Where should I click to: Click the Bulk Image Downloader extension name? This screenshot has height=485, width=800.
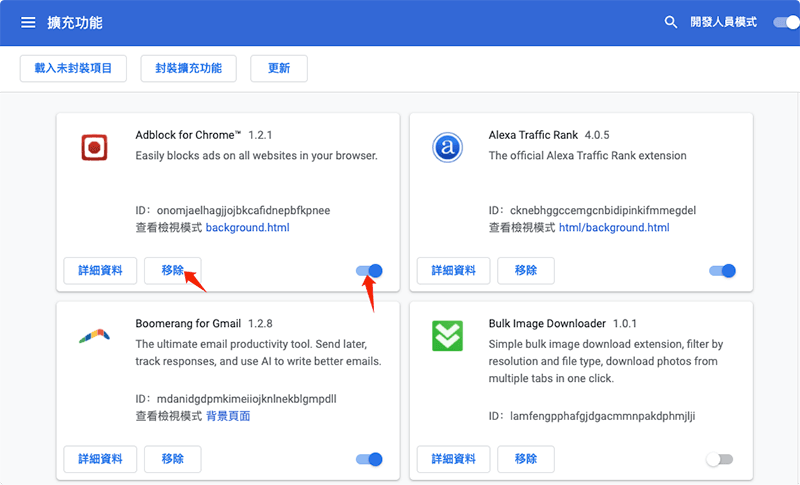547,323
